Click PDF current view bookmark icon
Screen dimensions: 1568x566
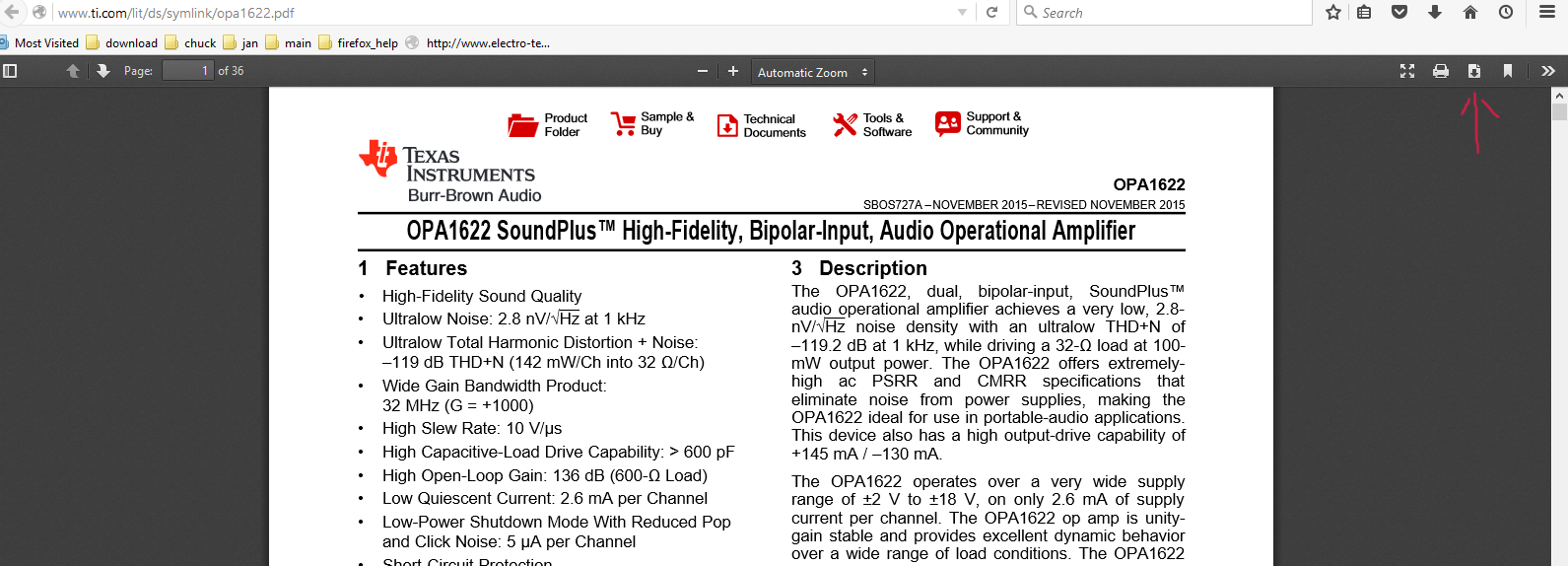tap(1508, 71)
